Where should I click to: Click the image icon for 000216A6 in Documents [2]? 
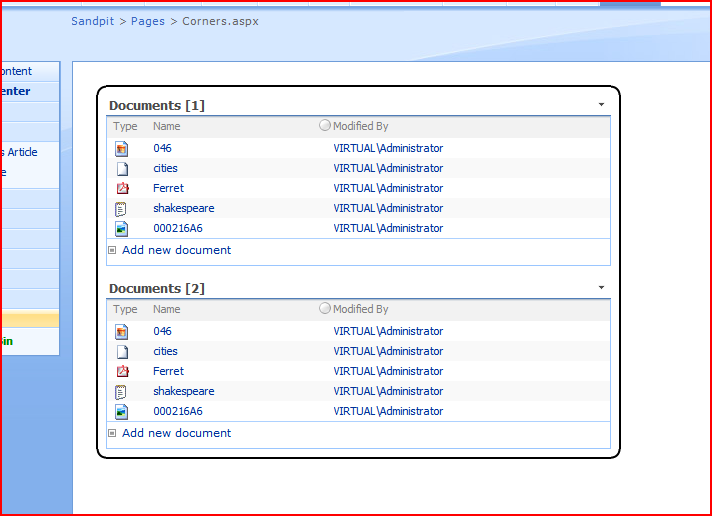[122, 412]
